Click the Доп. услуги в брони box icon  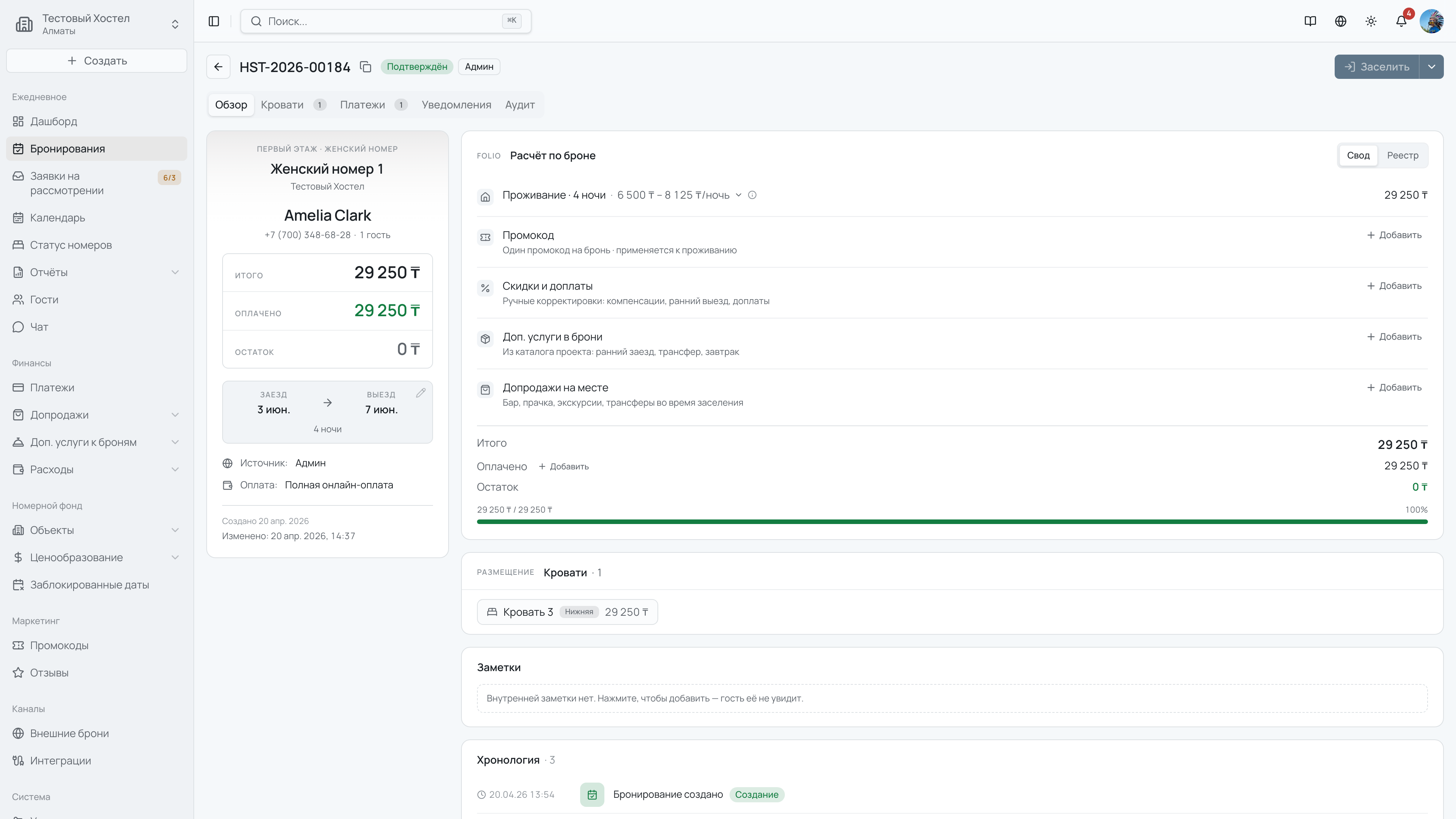coord(485,339)
